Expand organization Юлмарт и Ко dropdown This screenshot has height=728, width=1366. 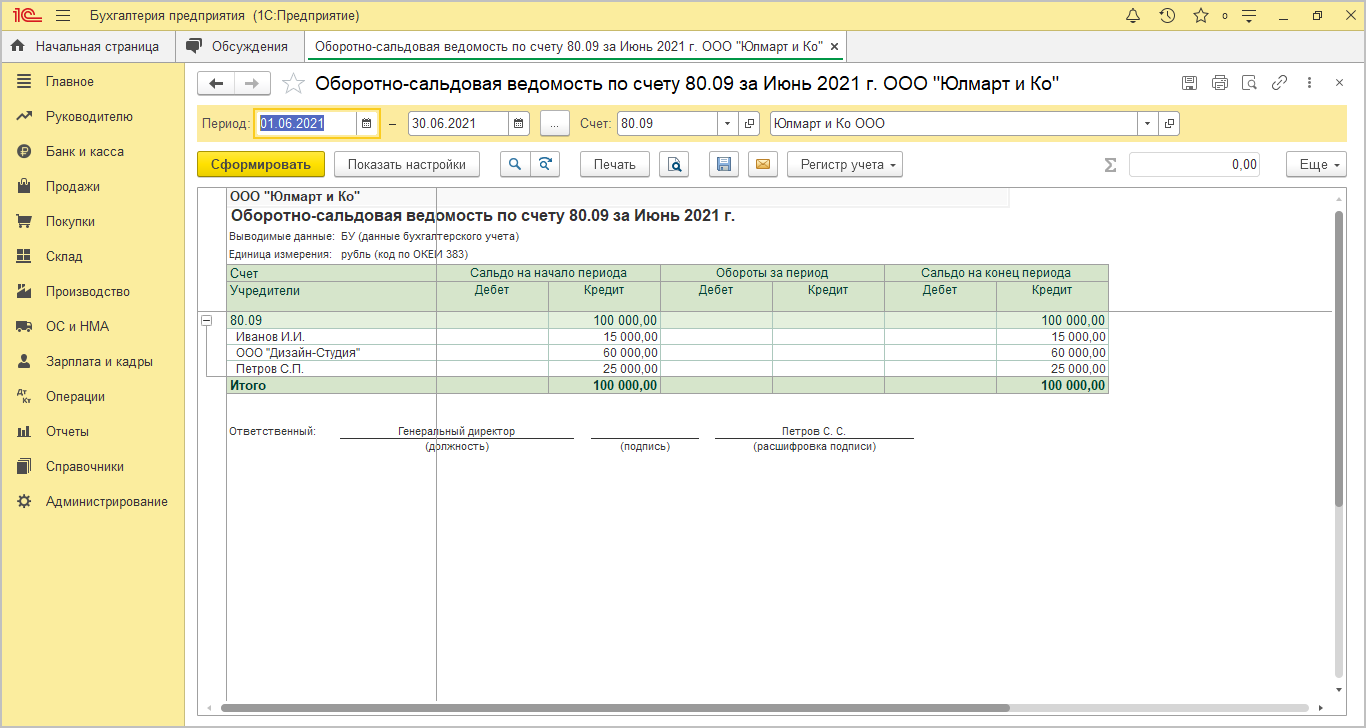pos(1146,124)
